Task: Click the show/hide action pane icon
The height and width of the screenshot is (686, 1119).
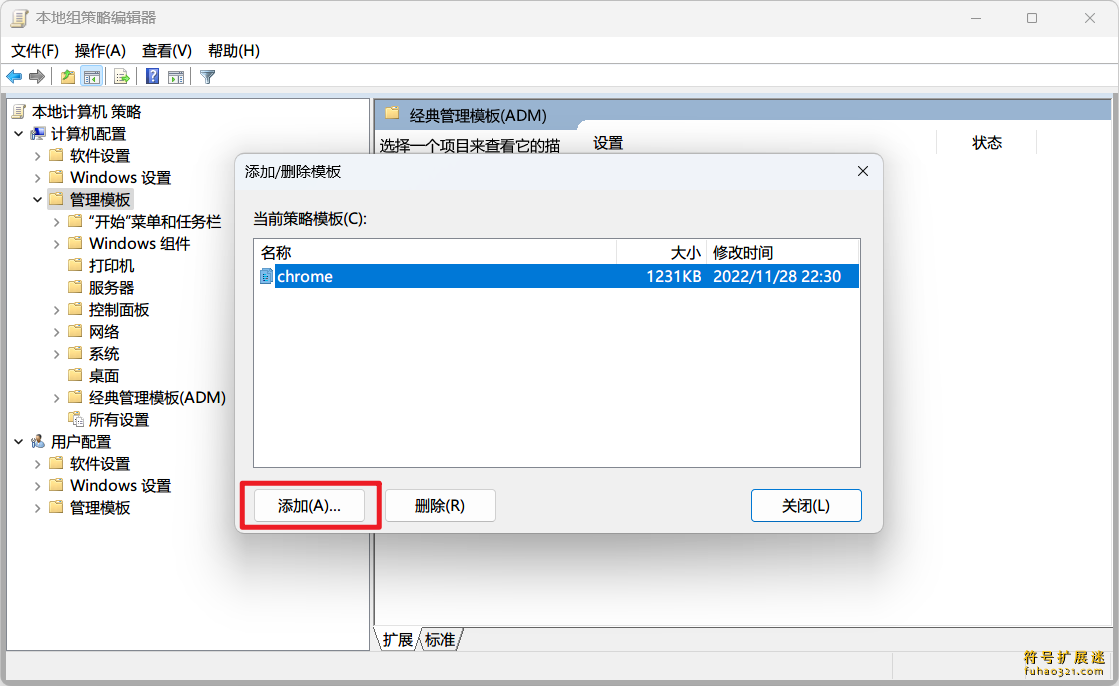Action: click(x=176, y=76)
